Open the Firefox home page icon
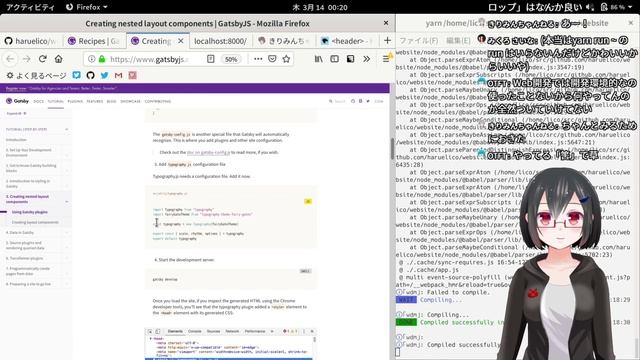 point(58,59)
